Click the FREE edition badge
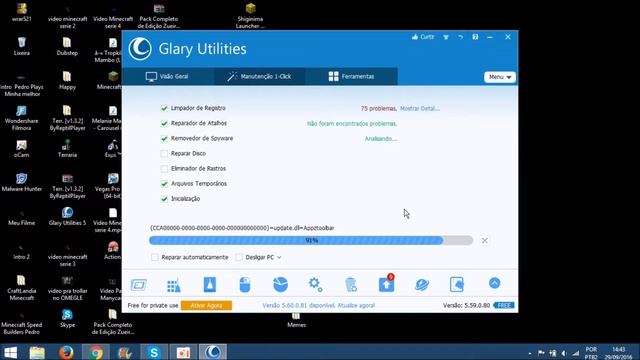 click(504, 305)
